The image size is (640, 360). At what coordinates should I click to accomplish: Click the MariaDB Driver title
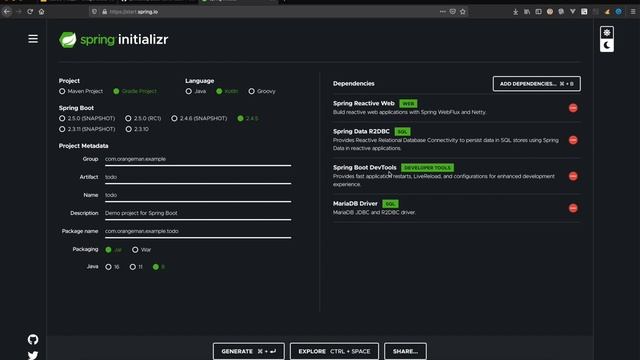pyautogui.click(x=355, y=203)
